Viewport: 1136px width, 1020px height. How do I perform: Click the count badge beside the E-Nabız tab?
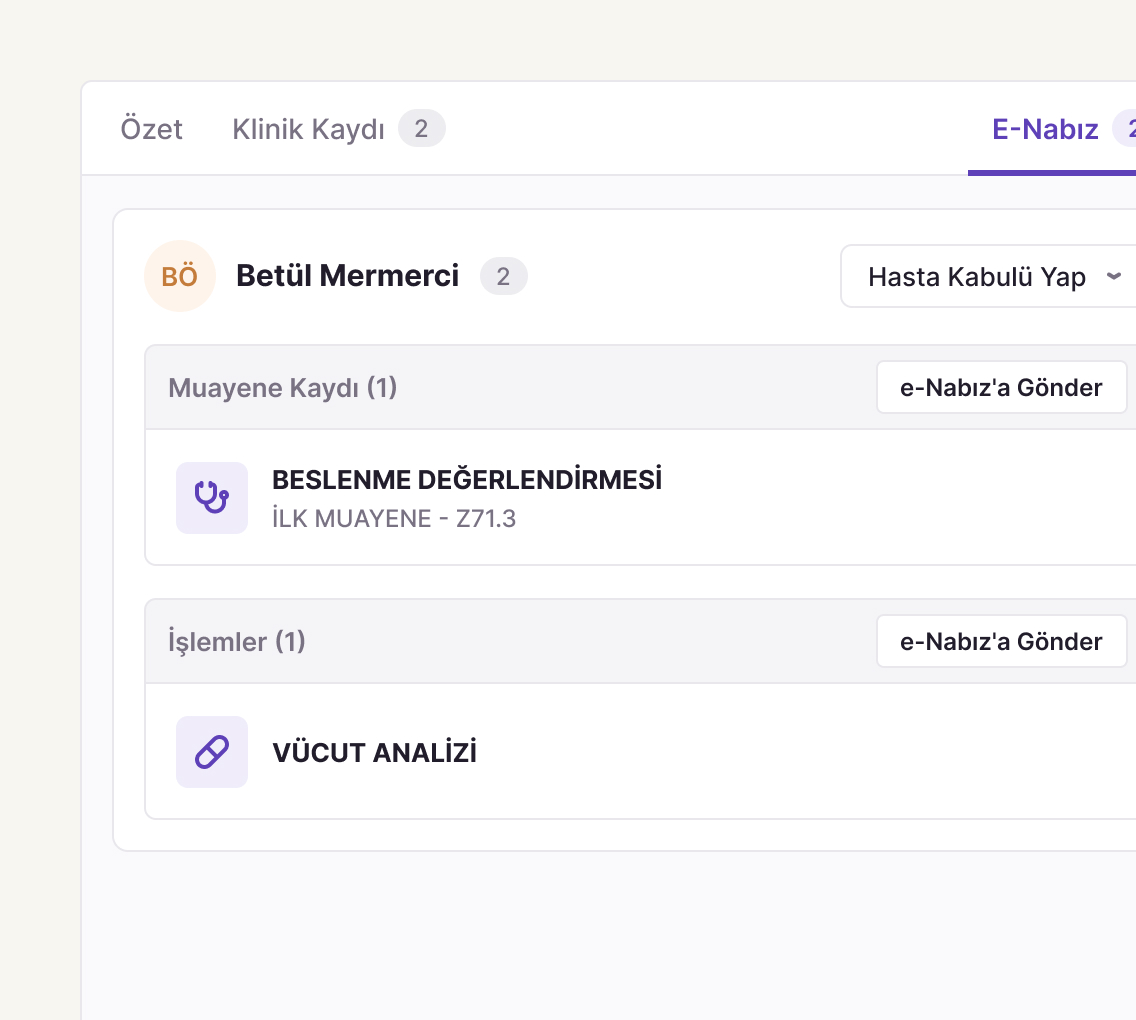1125,128
